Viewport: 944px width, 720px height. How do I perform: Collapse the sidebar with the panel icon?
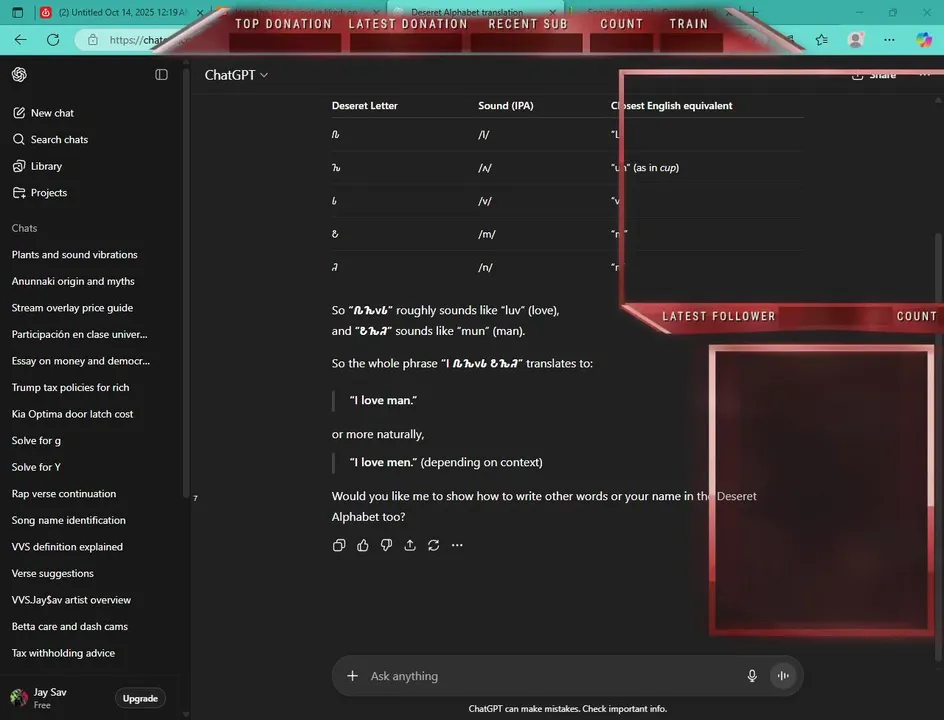click(x=161, y=75)
